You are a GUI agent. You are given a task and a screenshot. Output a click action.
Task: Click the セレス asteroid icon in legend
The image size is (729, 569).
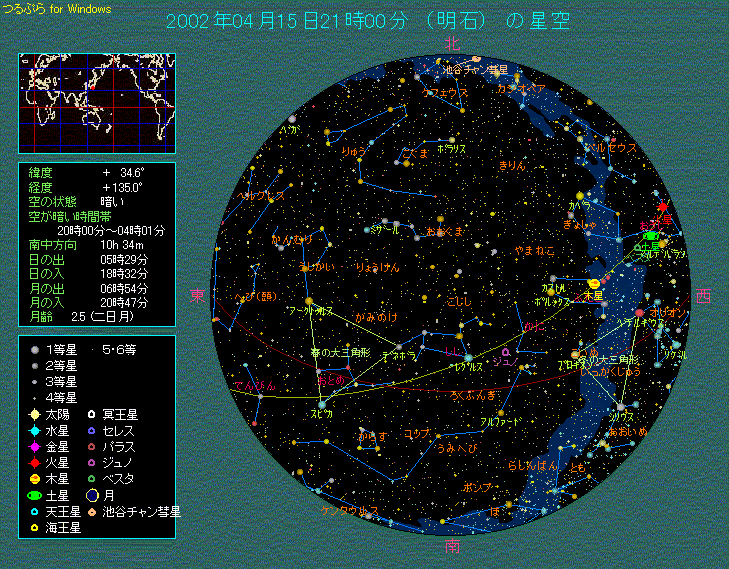click(x=92, y=430)
